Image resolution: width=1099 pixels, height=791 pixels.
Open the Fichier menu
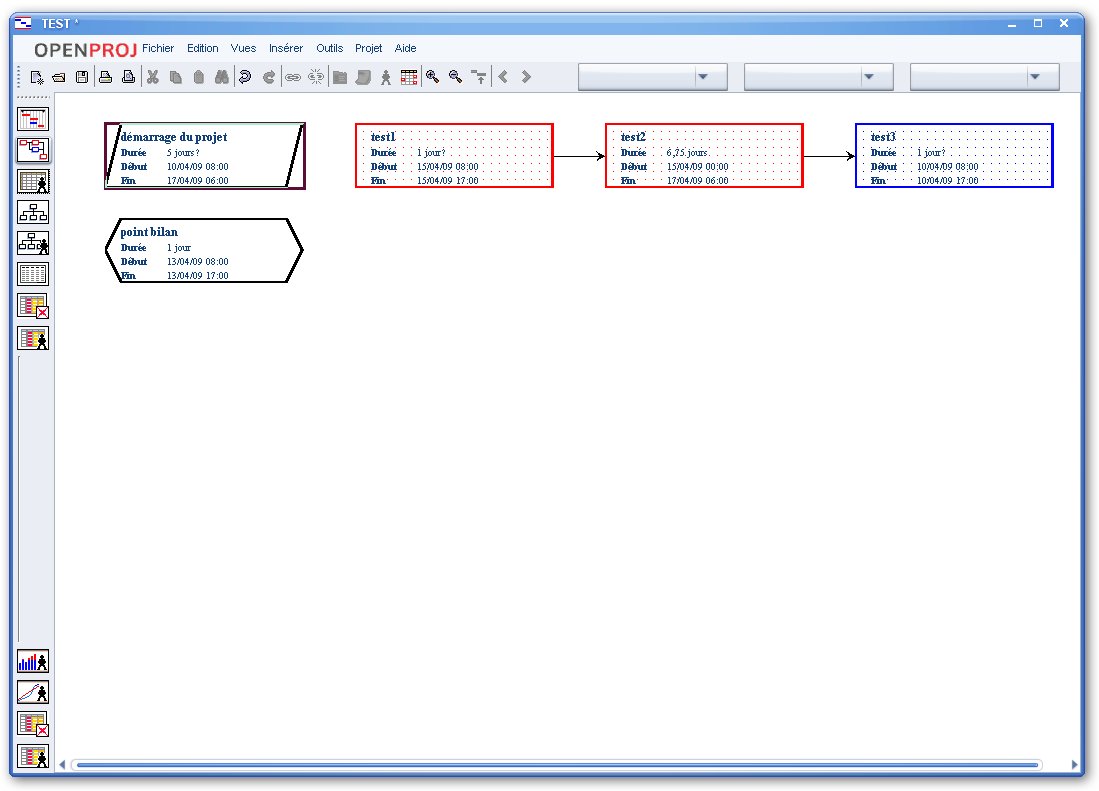tap(158, 48)
